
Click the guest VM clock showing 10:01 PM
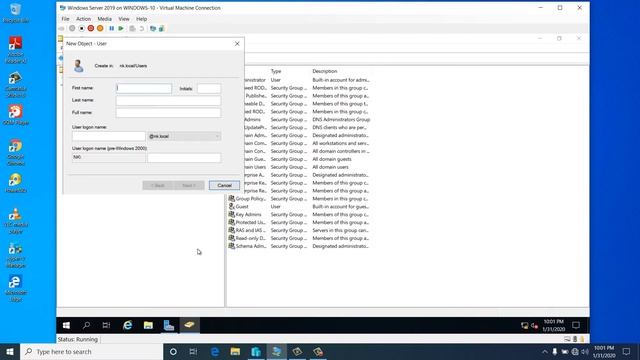(553, 325)
